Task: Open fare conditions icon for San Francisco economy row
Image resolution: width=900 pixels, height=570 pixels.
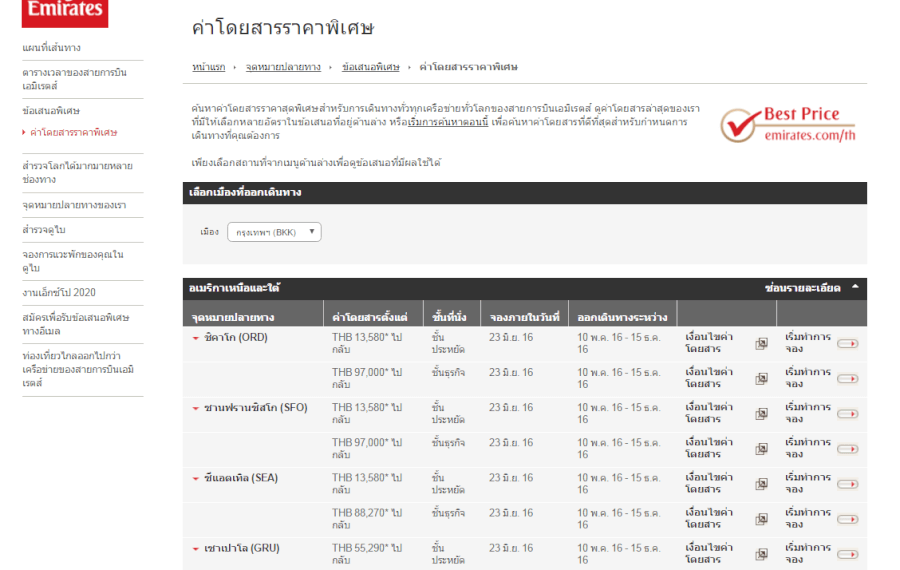Action: pos(761,414)
